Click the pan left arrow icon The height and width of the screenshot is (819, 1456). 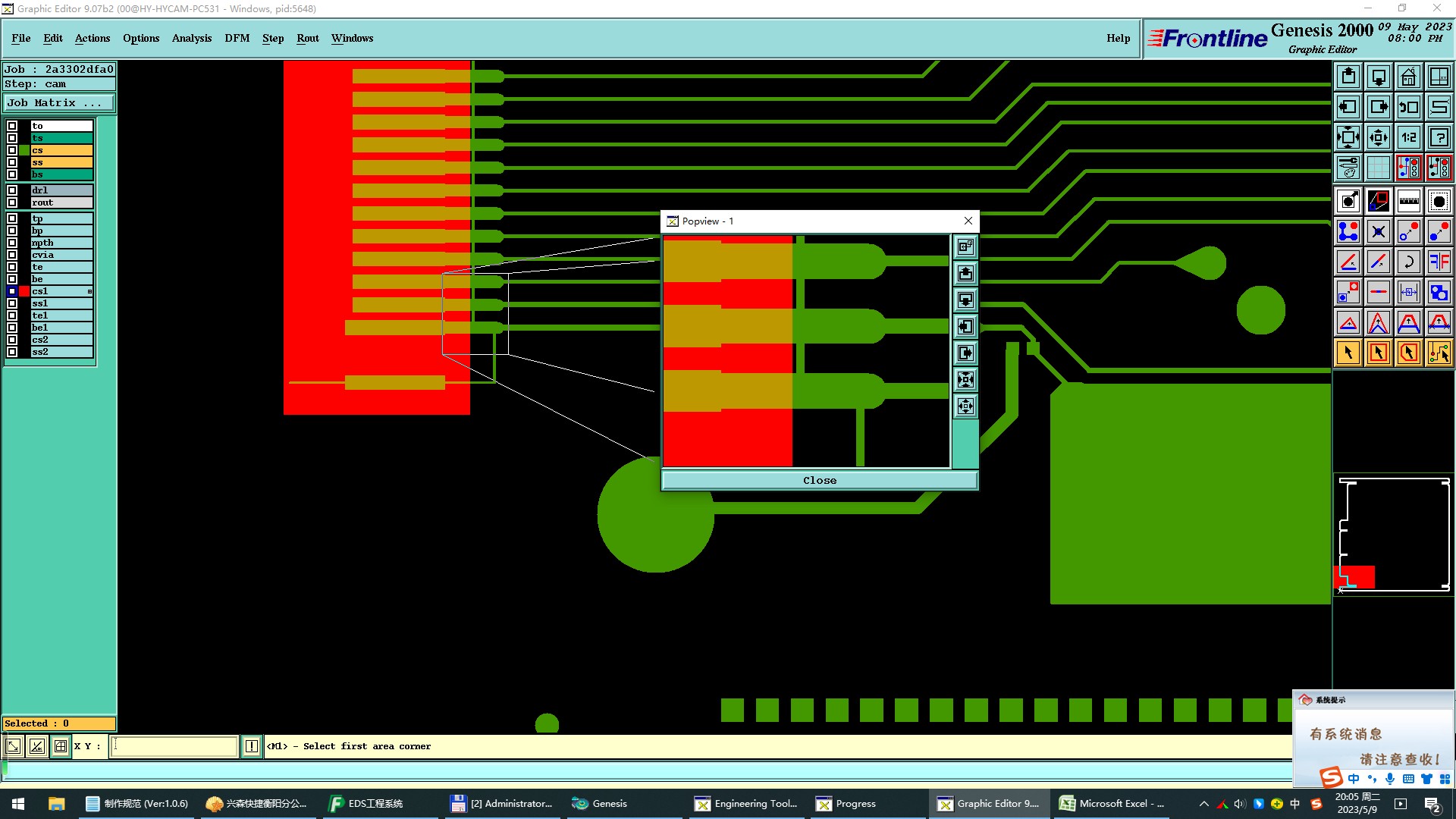coord(1348,107)
